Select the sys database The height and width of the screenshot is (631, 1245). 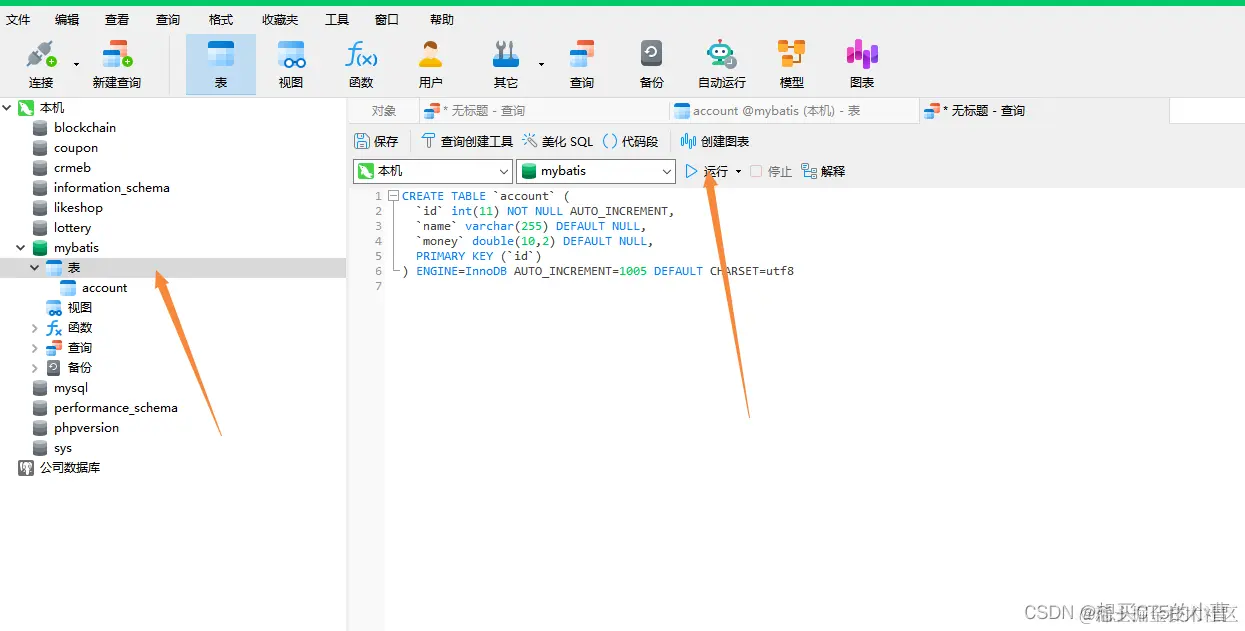(62, 447)
